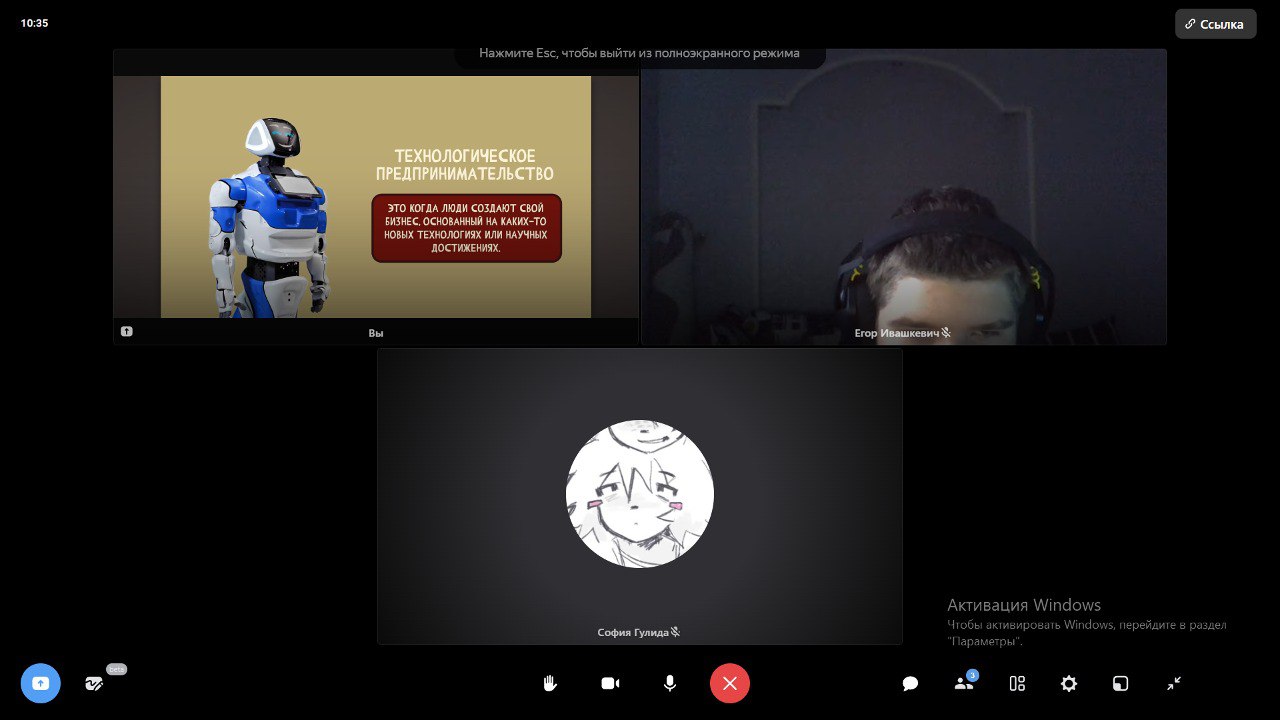1280x720 pixels.
Task: Click the muted mic icon next to Егор Ивашкевич
Action: [x=946, y=333]
